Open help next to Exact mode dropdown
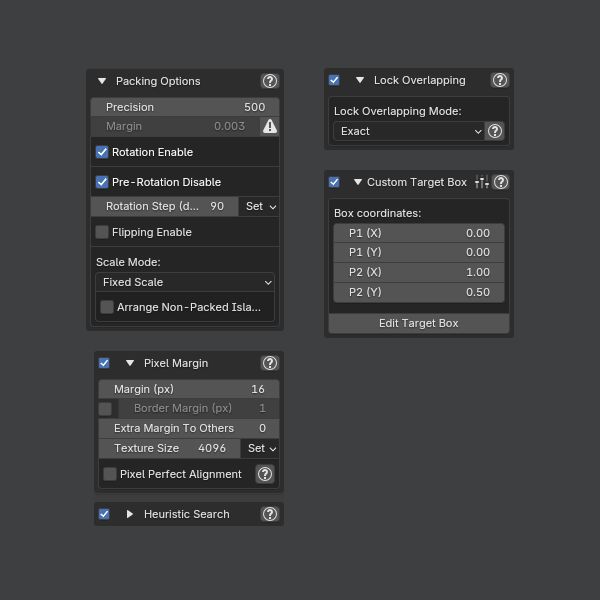 [x=495, y=131]
